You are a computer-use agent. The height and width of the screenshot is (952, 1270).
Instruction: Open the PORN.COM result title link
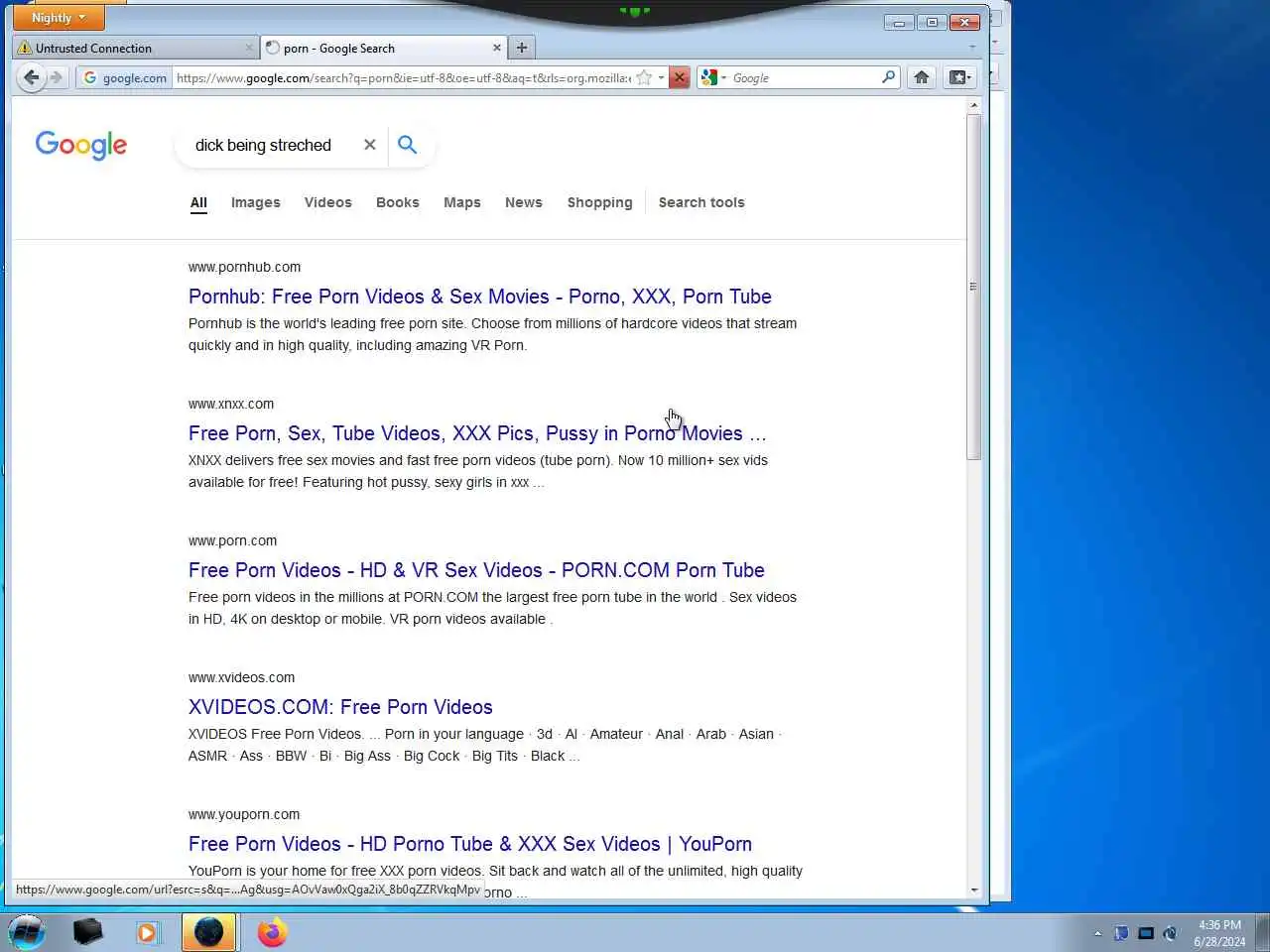pyautogui.click(x=476, y=570)
